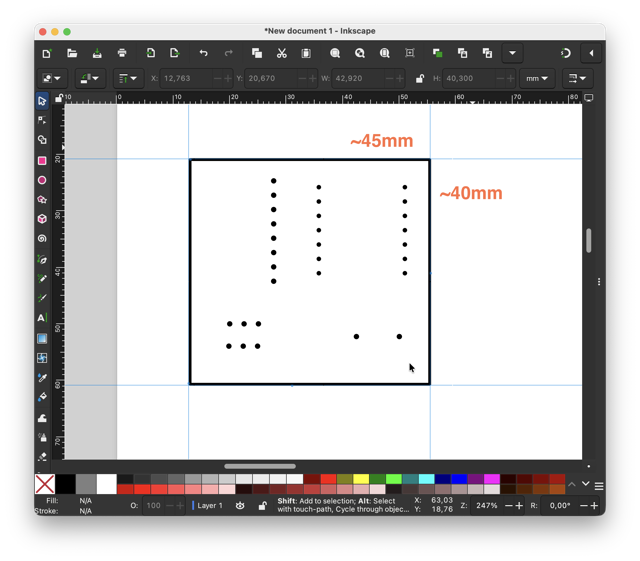Open the palette options menu

(599, 486)
